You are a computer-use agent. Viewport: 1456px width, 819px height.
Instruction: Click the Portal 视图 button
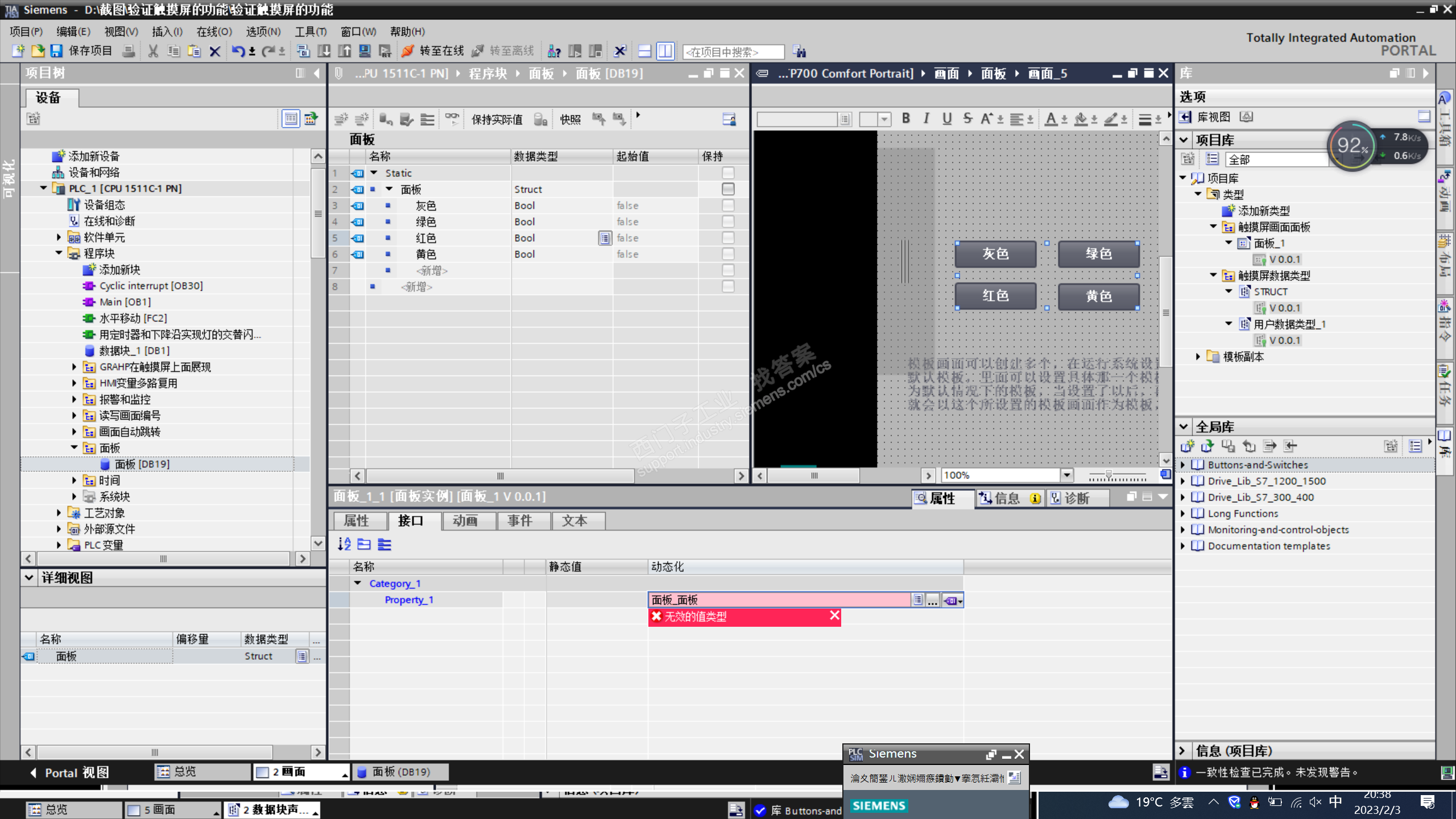point(68,772)
